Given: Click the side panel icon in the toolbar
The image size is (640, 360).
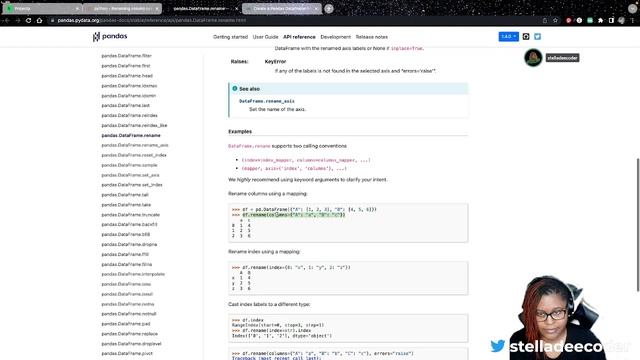Looking at the screenshot, I should pyautogui.click(x=611, y=20).
